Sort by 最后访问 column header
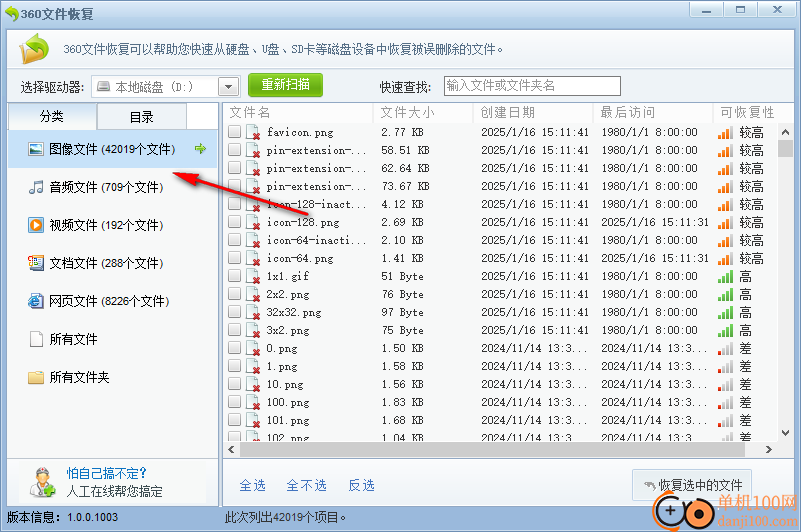The height and width of the screenshot is (532, 801). 653,112
